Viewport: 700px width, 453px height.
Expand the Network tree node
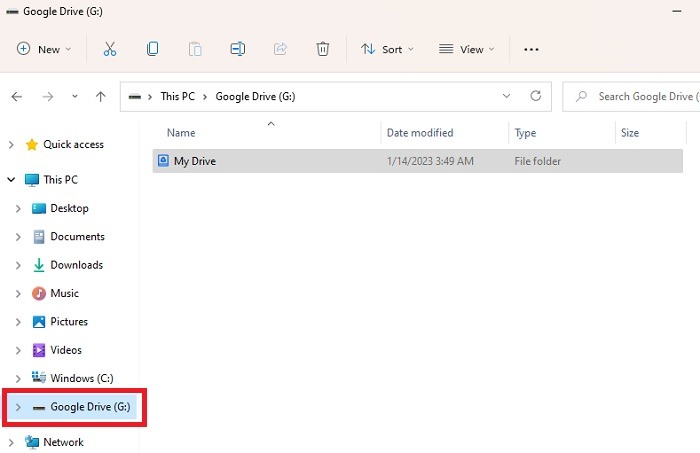(x=11, y=442)
